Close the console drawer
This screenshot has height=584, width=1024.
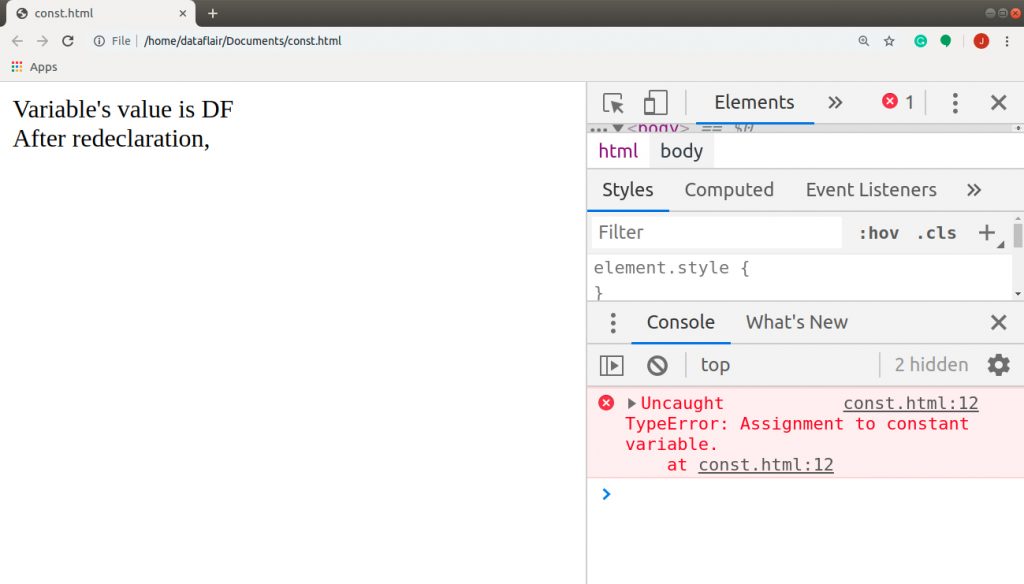pos(999,322)
